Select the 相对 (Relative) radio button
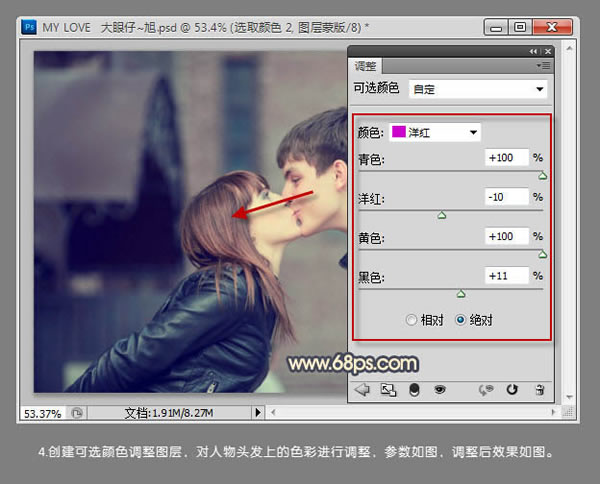The image size is (600, 484). click(411, 320)
